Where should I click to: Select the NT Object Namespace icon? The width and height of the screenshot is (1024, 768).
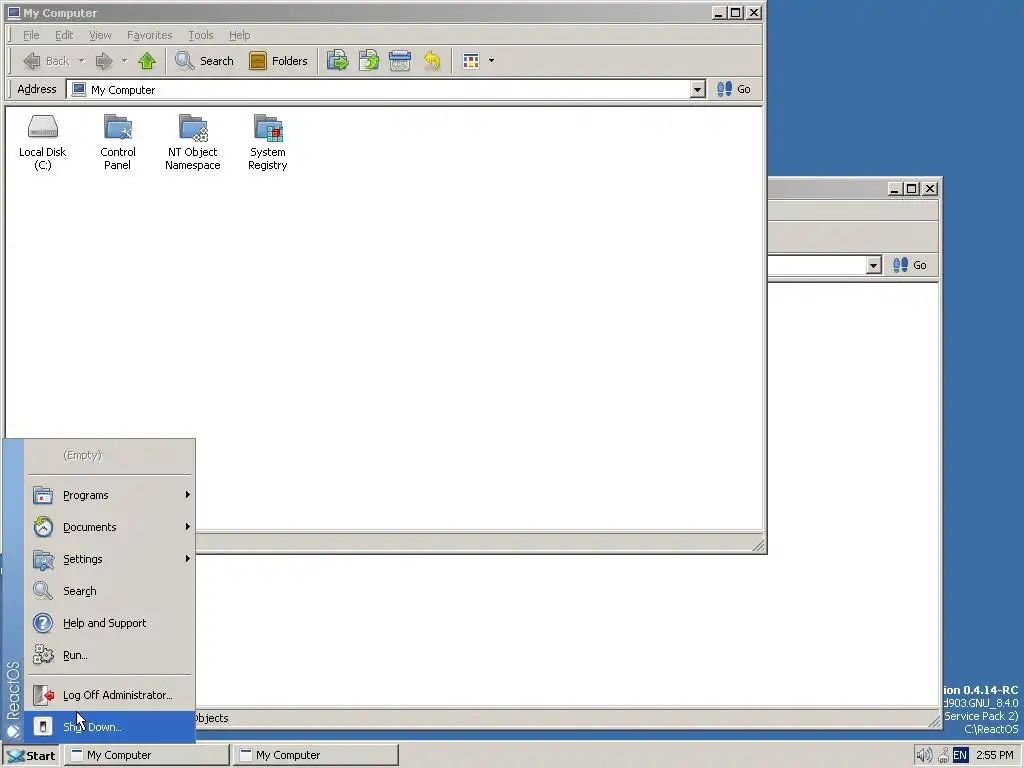tap(193, 142)
